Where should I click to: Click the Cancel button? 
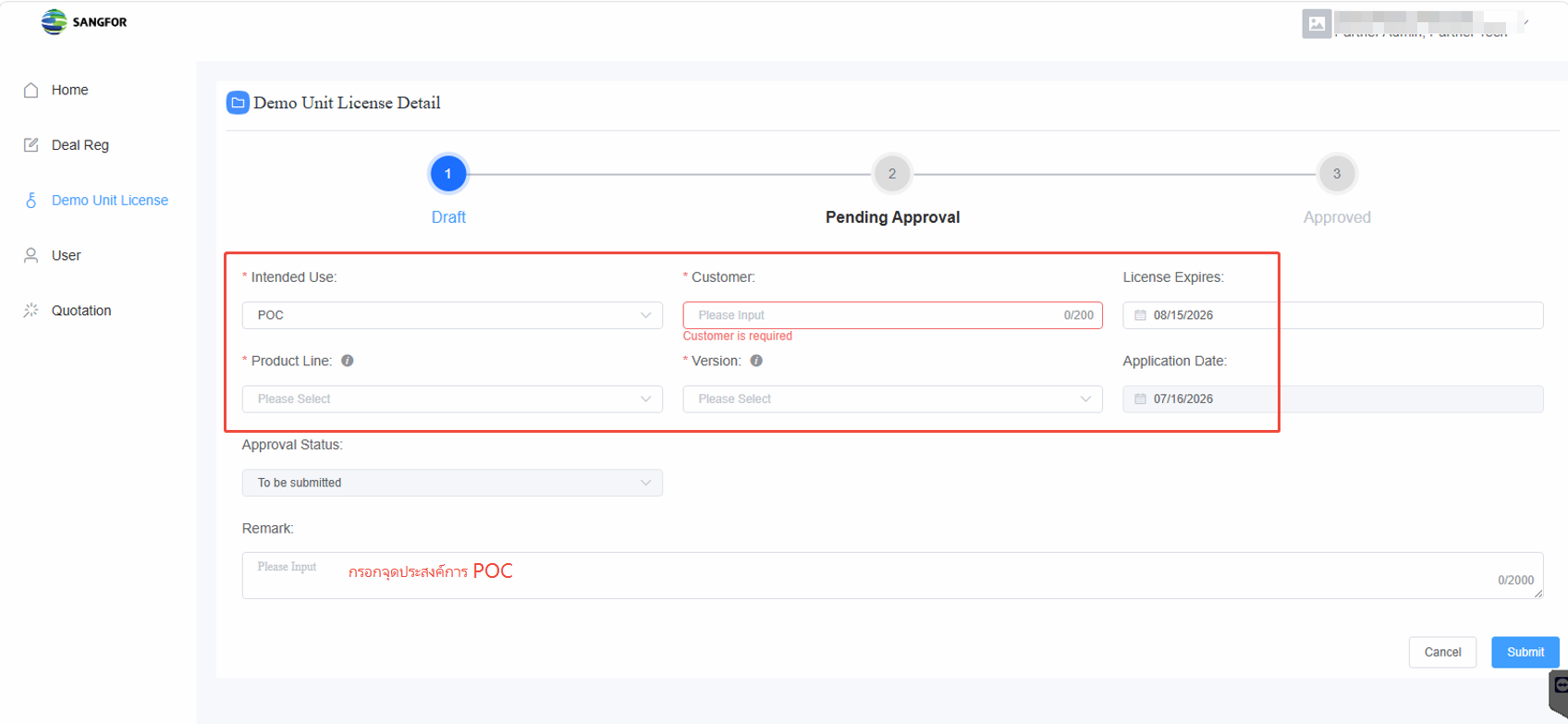point(1442,652)
